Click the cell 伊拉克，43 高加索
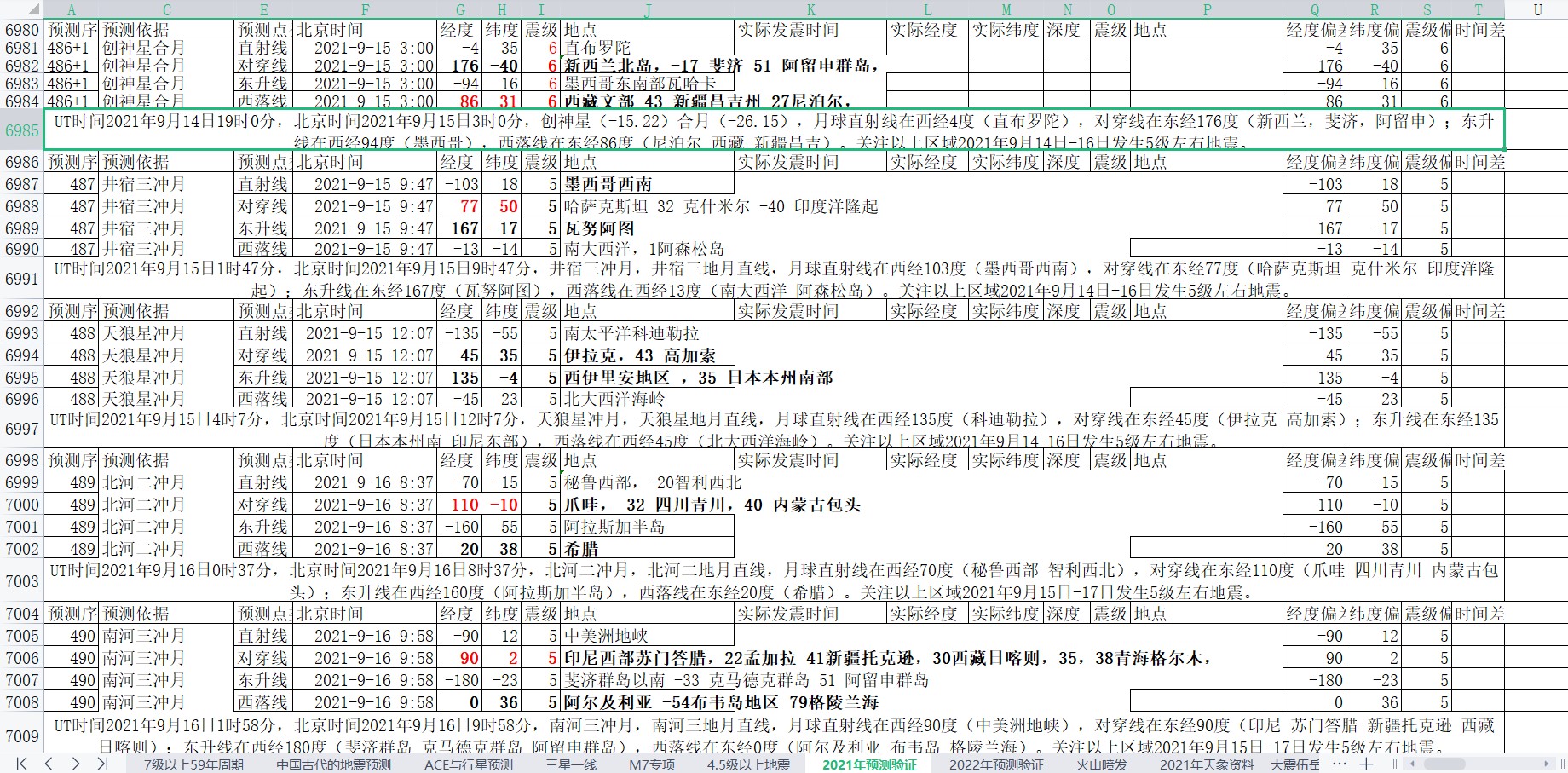 point(648,355)
